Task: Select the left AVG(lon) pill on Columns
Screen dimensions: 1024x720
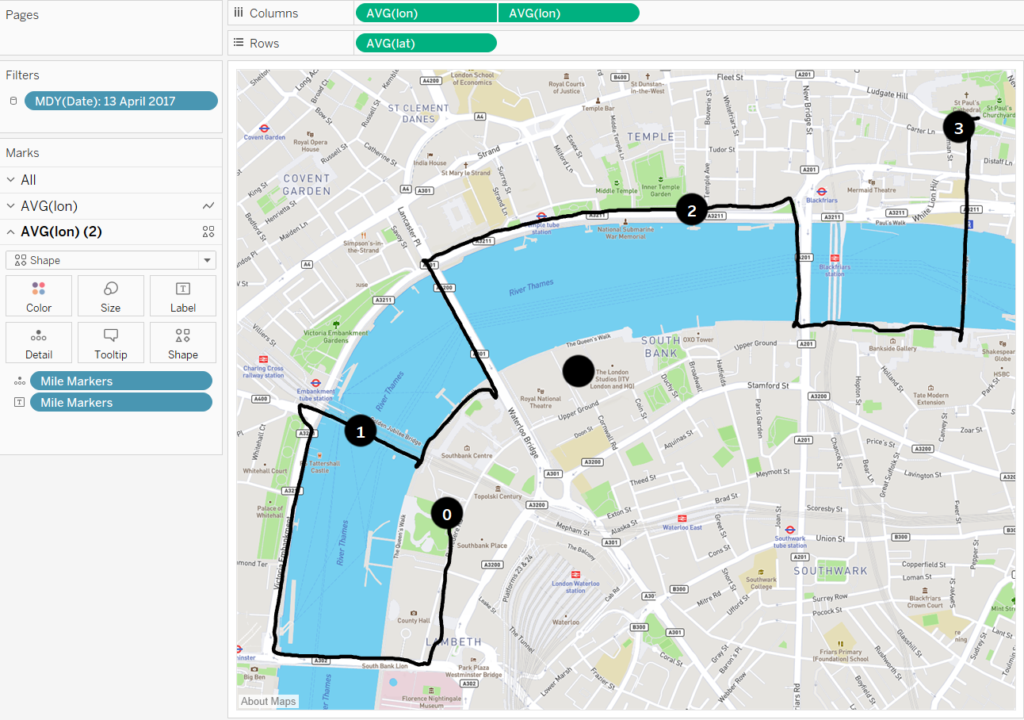Action: tap(426, 13)
